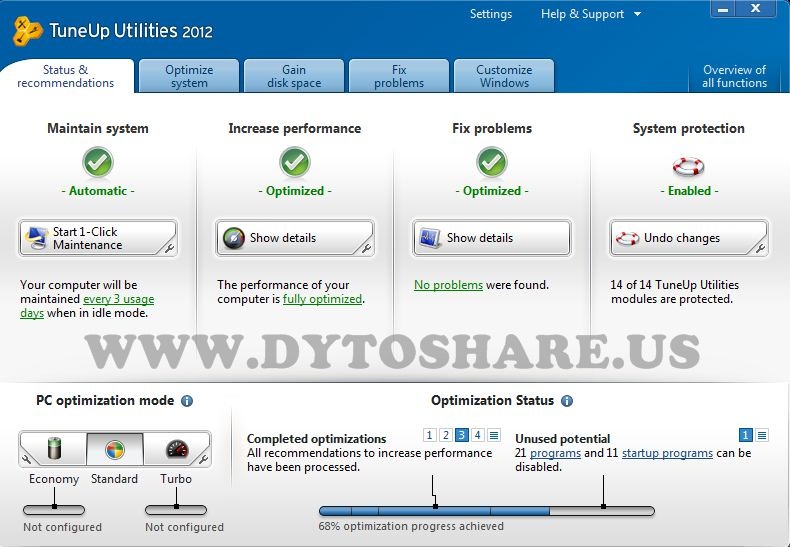Click Economy mode Not configured indicator bar
The image size is (790, 547).
pos(54,510)
